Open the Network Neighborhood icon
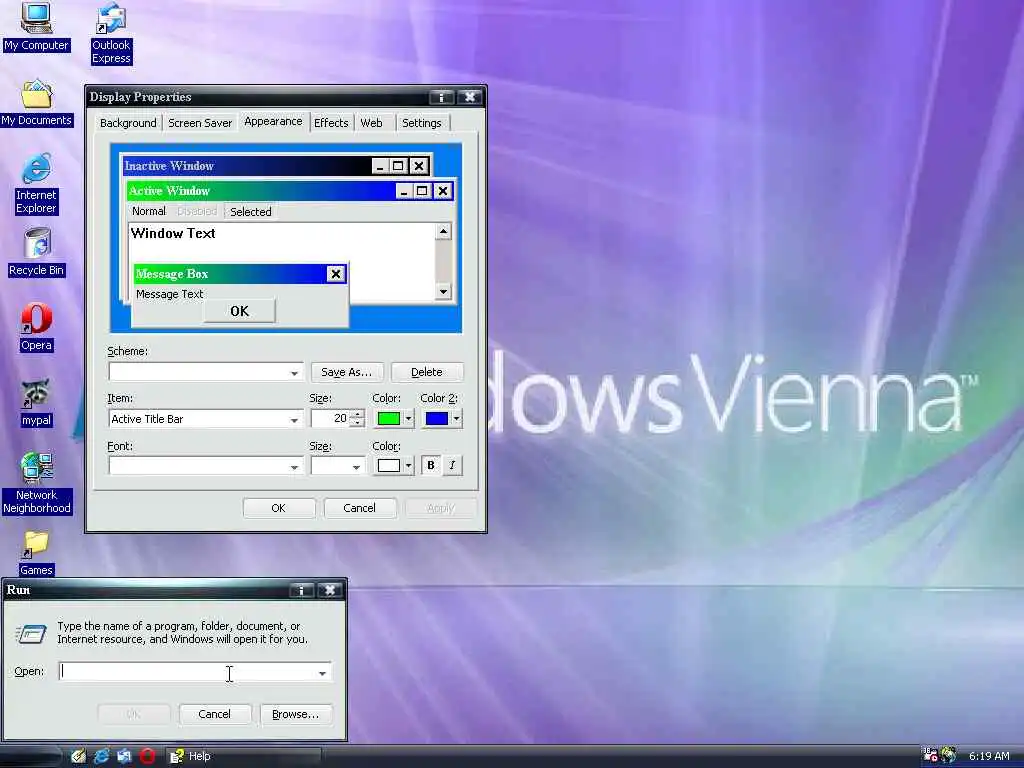 (x=37, y=483)
